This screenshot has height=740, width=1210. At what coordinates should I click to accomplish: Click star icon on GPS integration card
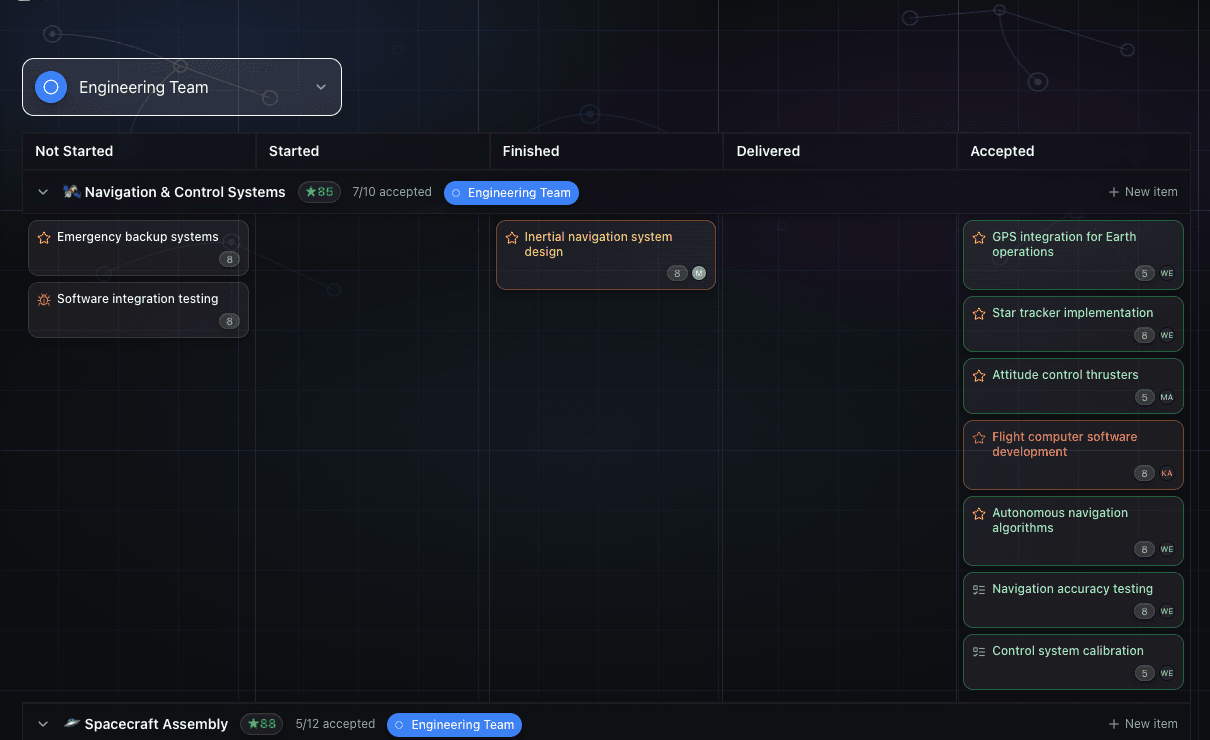pyautogui.click(x=979, y=238)
